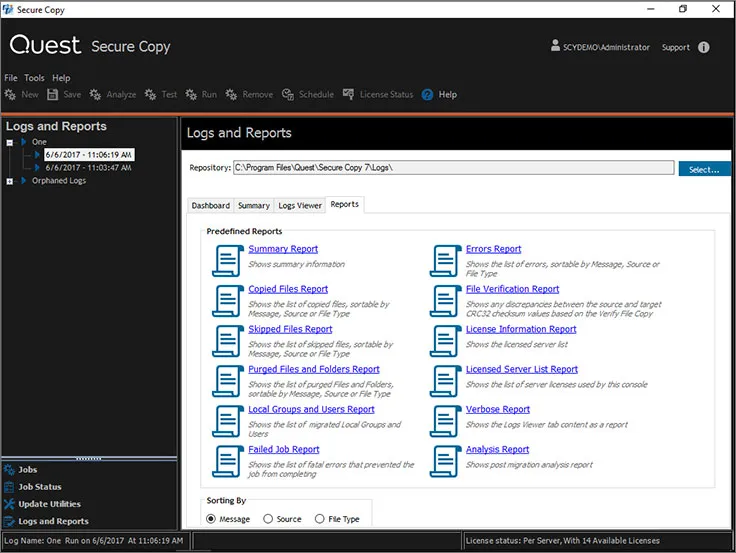
Task: Click the Remove toolbar icon
Action: tap(231, 94)
